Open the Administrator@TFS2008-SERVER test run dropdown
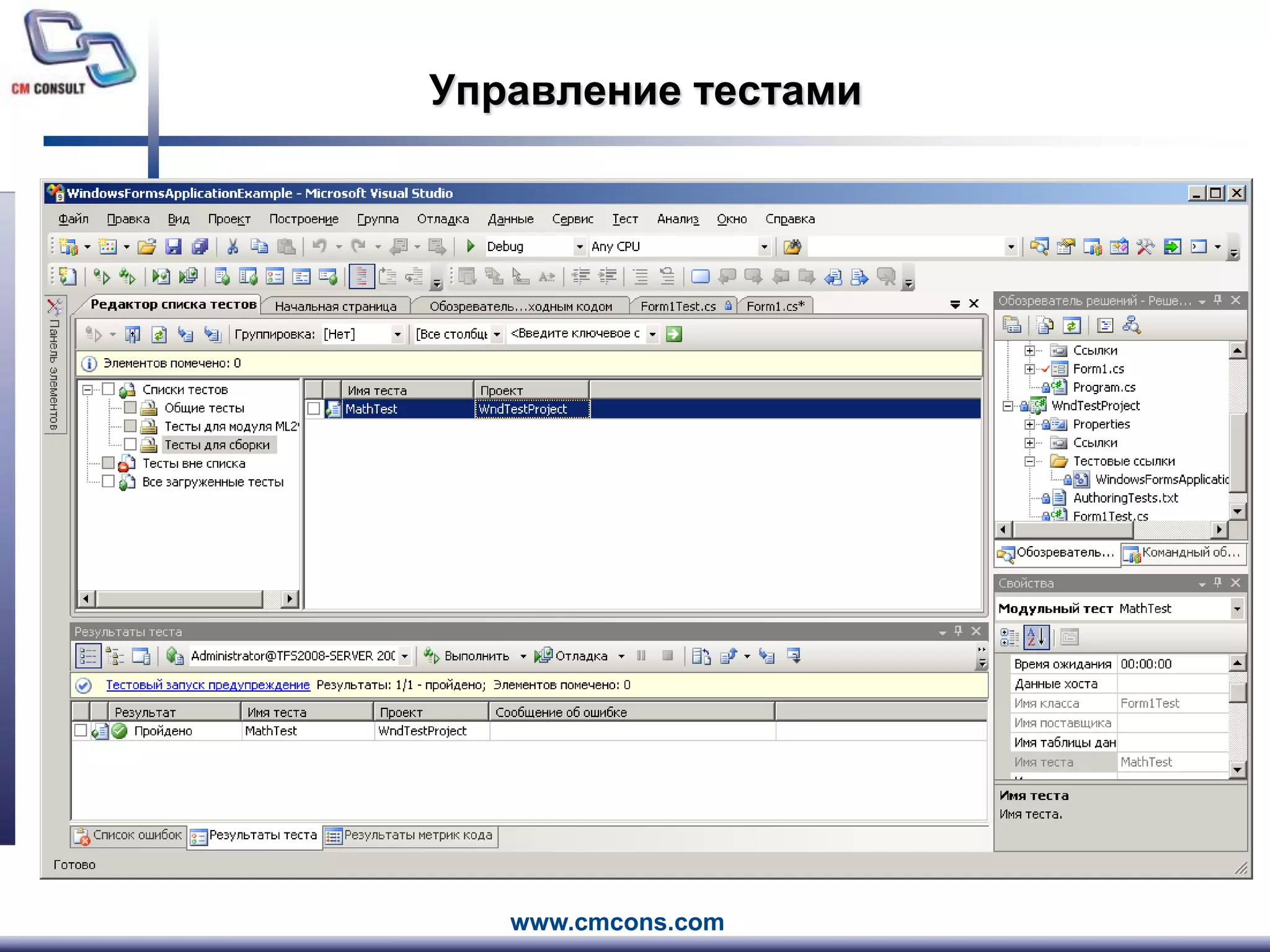The image size is (1270, 952). 404,656
